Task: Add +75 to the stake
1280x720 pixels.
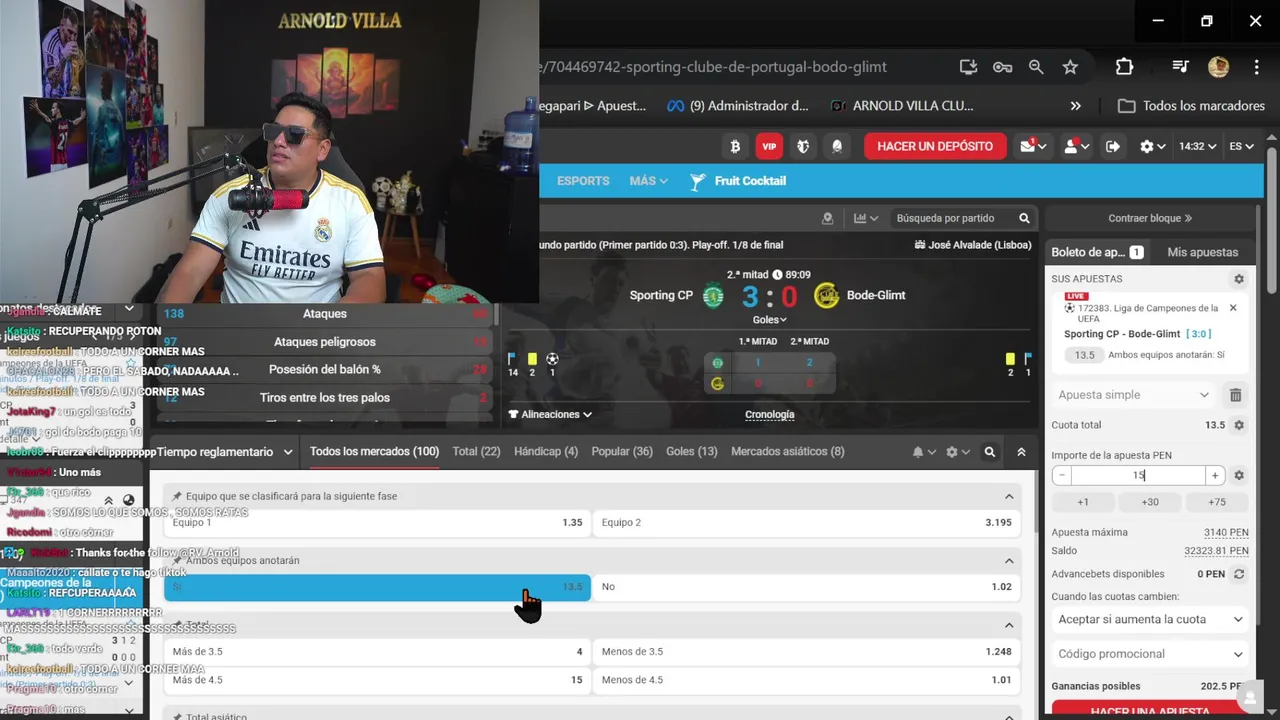Action: click(x=1217, y=502)
